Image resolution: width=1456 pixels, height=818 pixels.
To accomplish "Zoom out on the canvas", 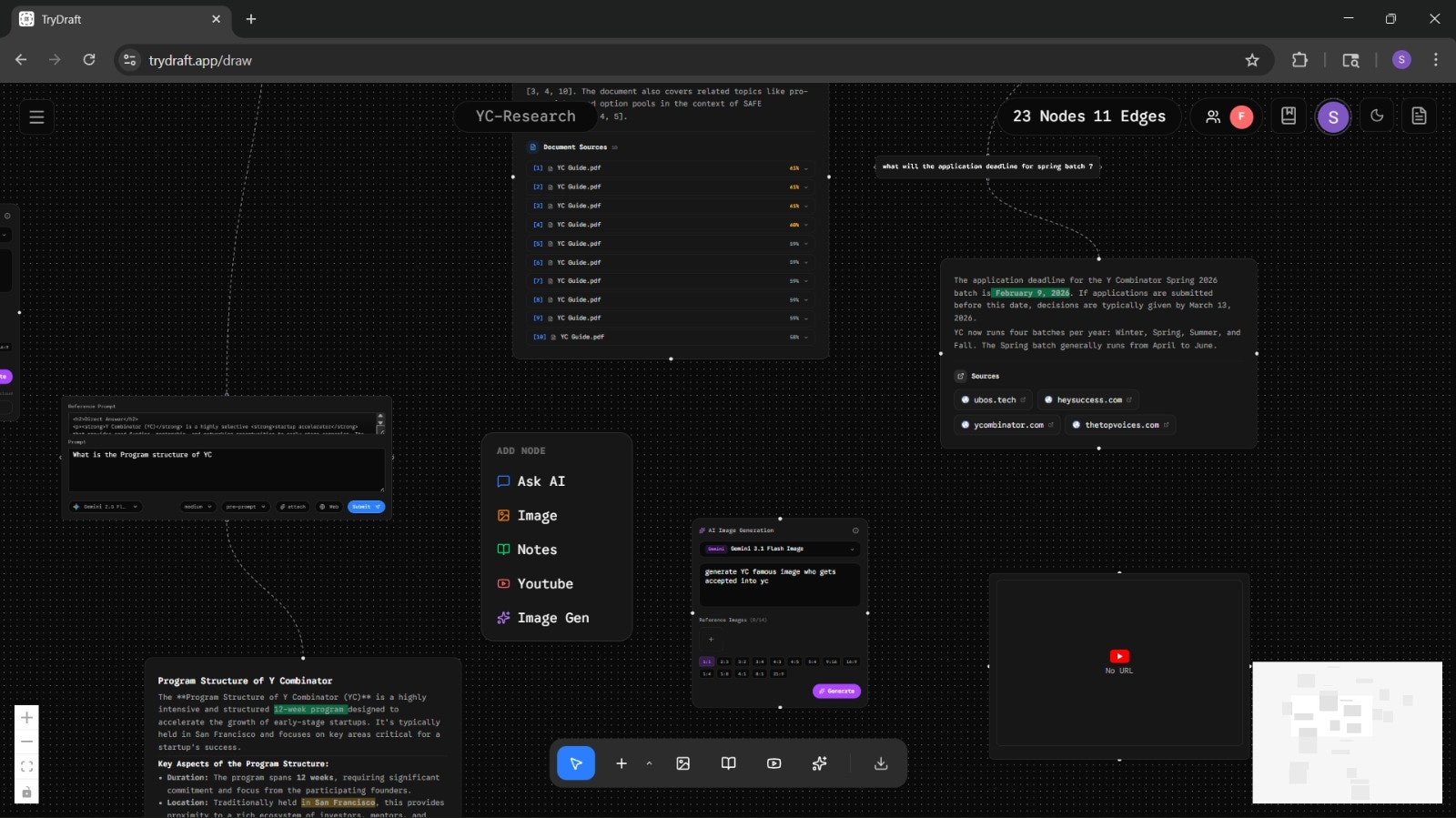I will [x=26, y=742].
